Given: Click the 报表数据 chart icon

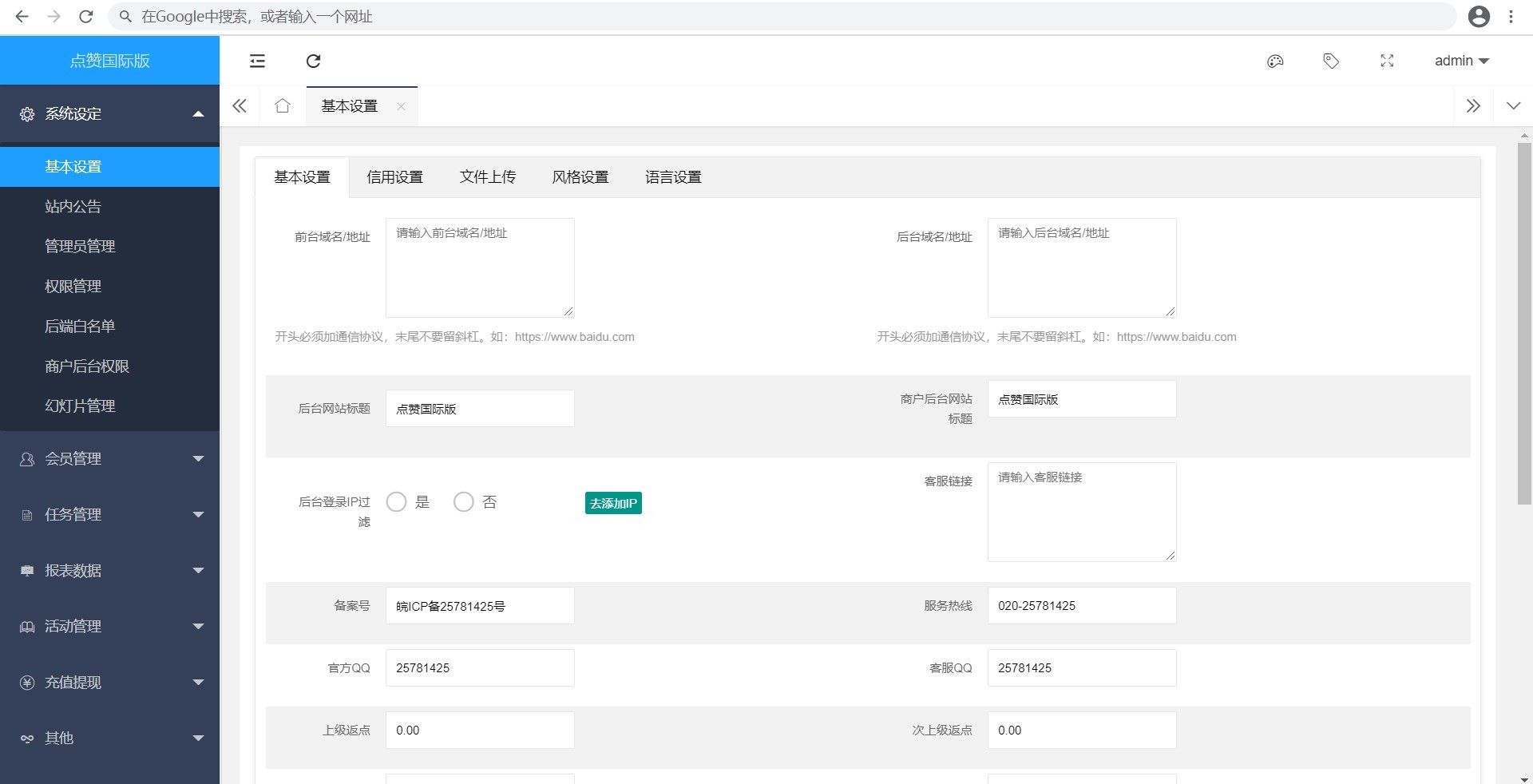Looking at the screenshot, I should 27,571.
